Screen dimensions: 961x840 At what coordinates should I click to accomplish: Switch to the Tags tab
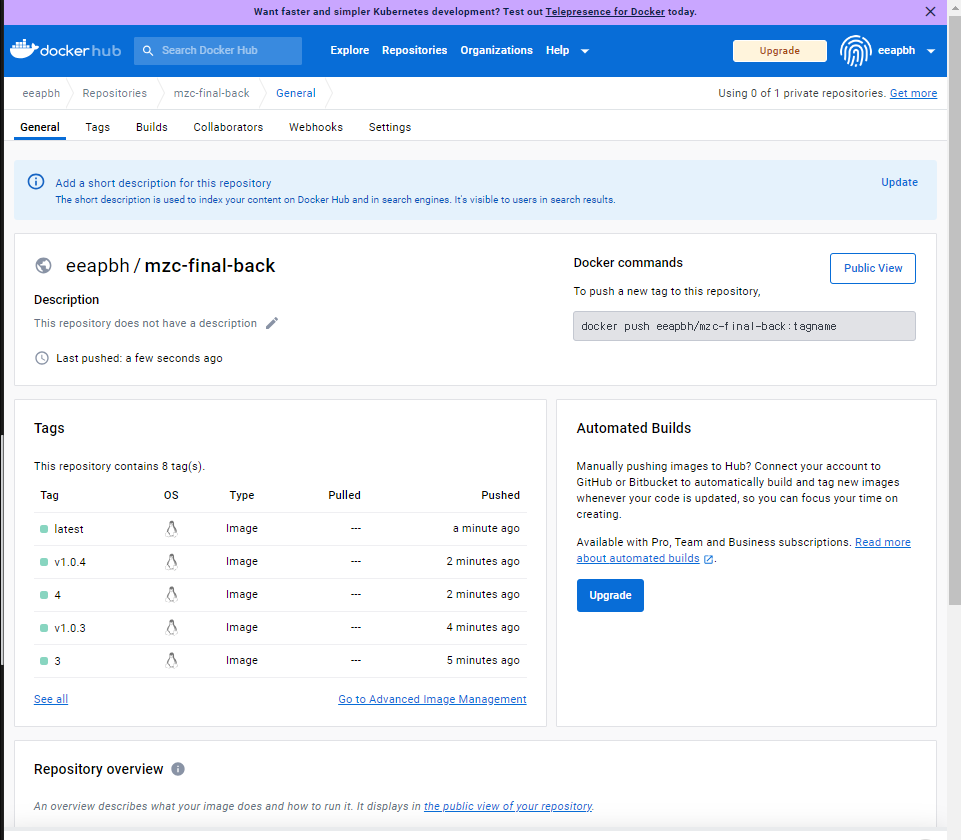click(97, 127)
